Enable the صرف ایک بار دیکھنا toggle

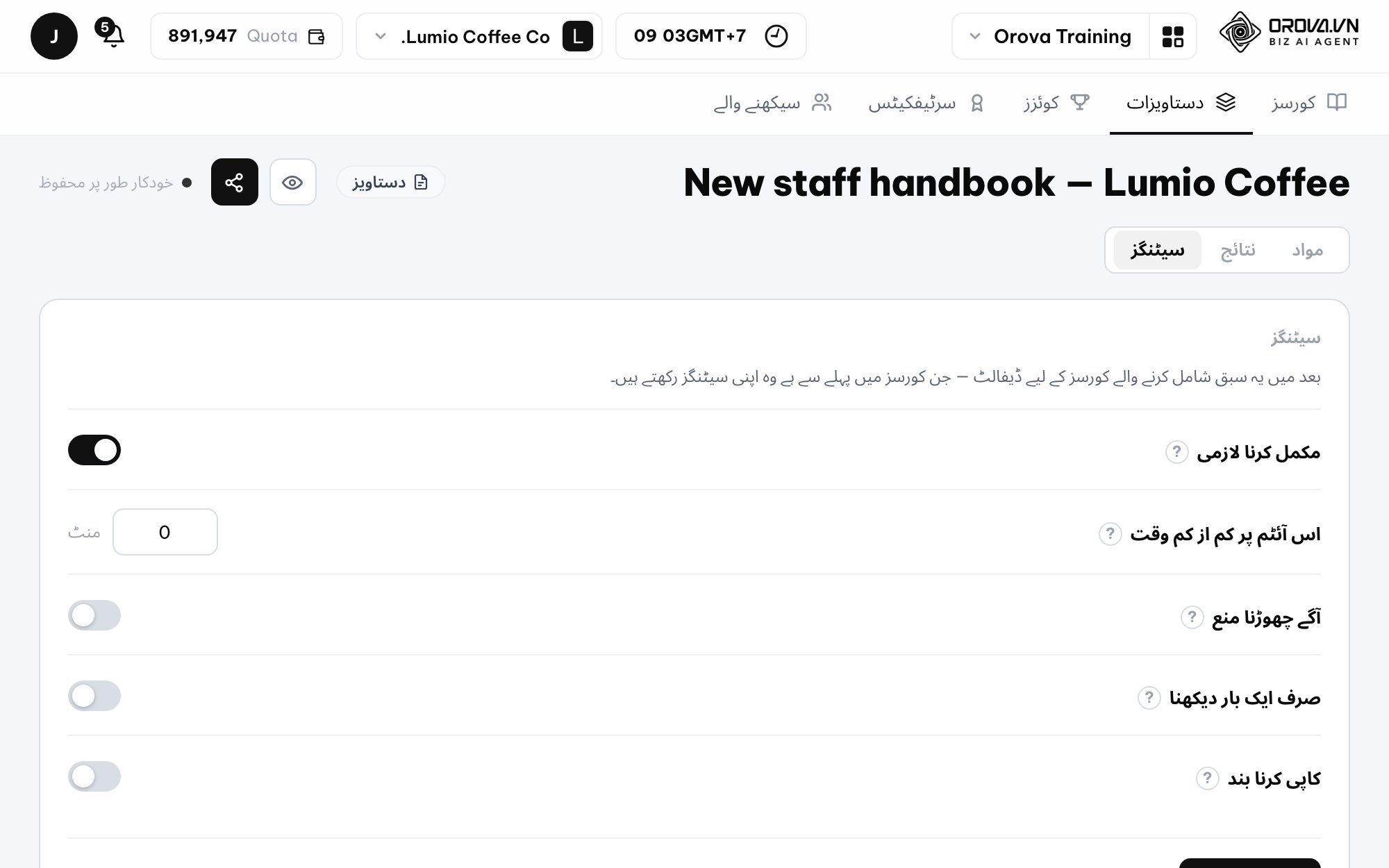pos(94,696)
